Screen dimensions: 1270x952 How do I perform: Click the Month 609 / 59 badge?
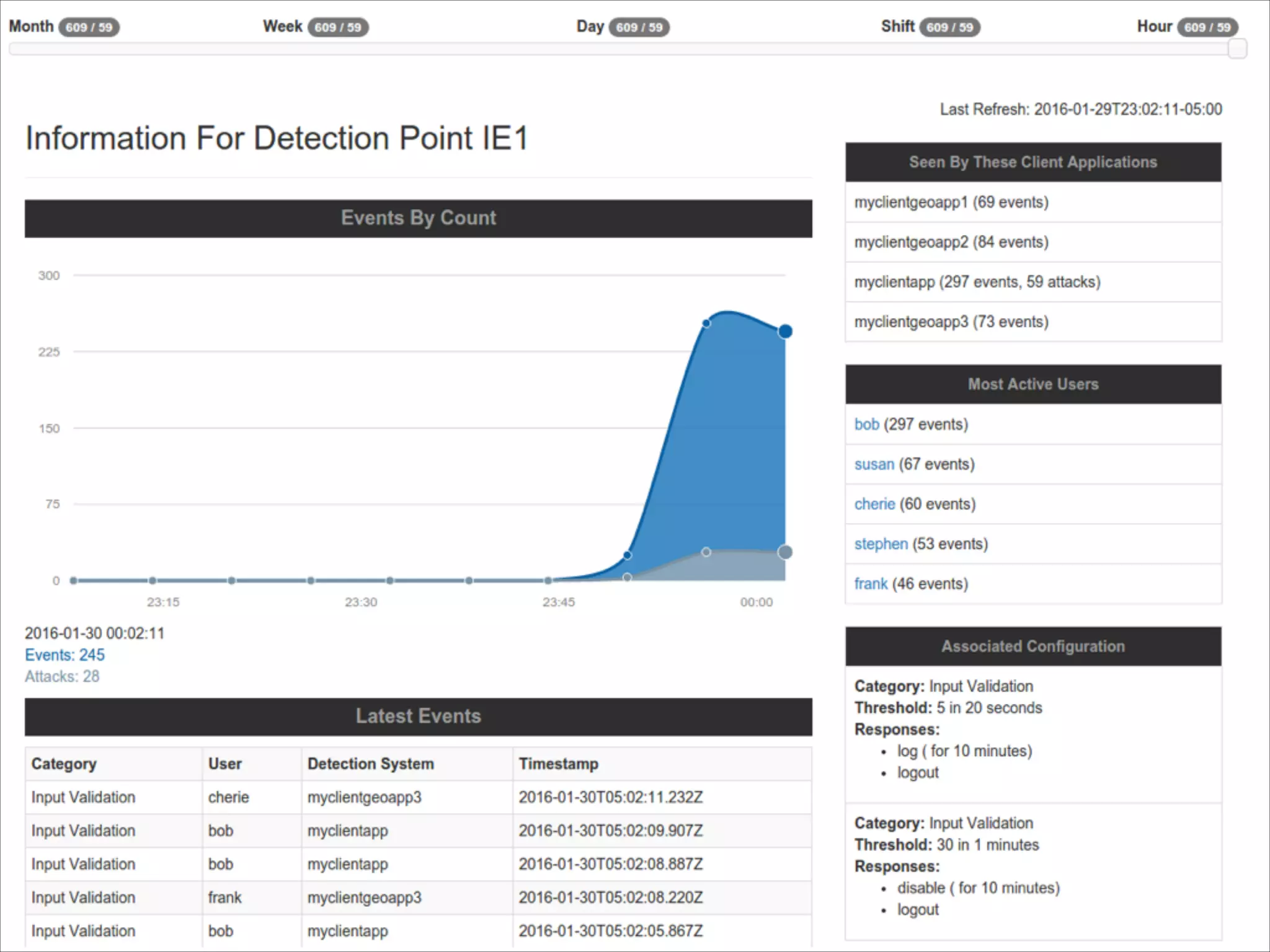pos(89,27)
